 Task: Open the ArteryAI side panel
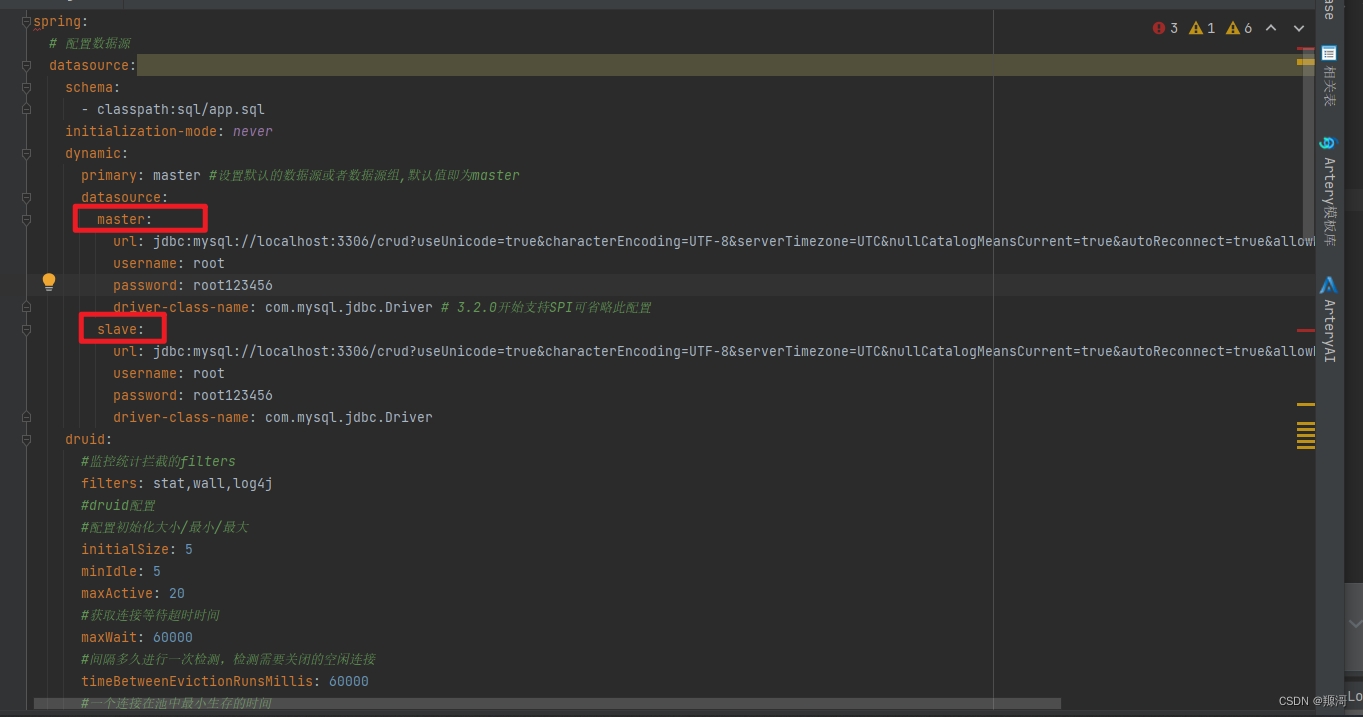(x=1329, y=320)
